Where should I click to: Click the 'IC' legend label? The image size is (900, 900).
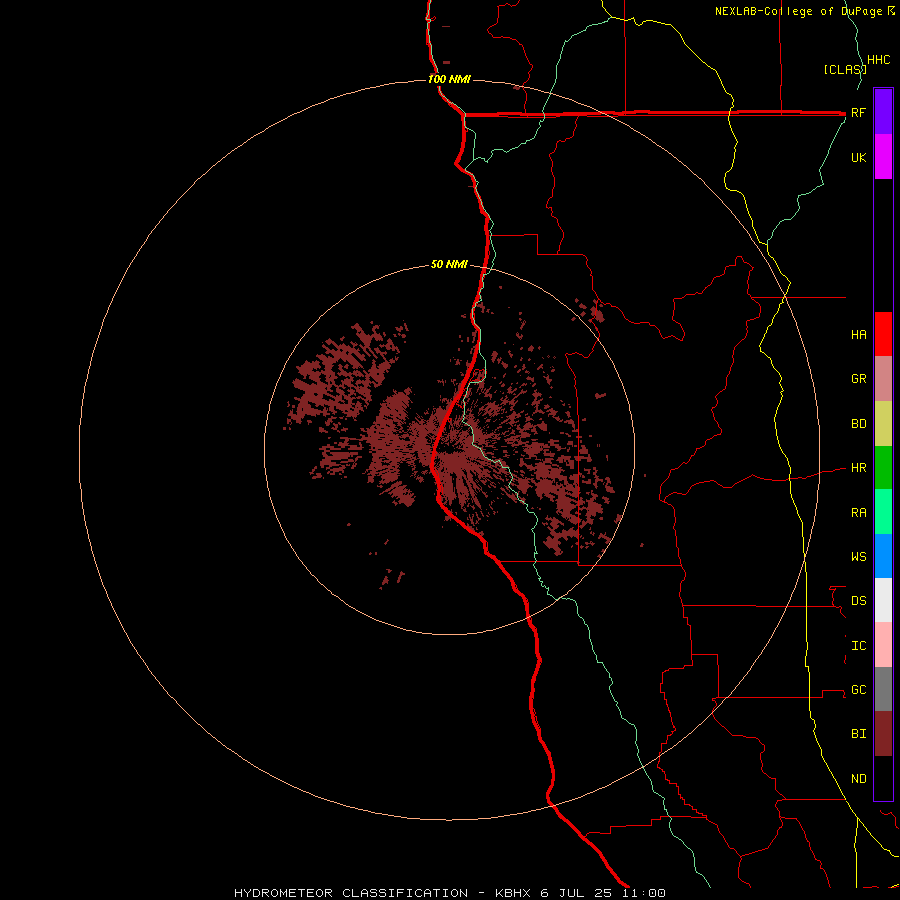(x=858, y=646)
